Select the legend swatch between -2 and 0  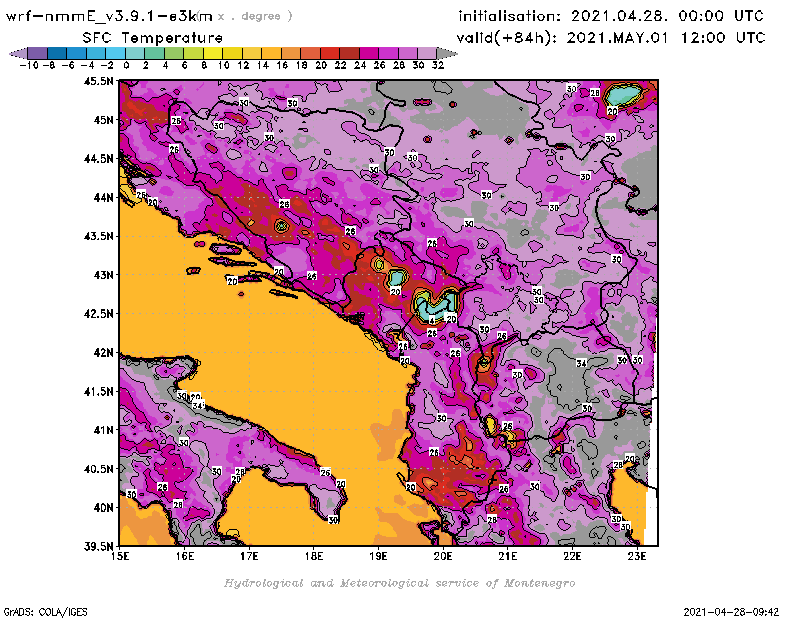[x=115, y=53]
